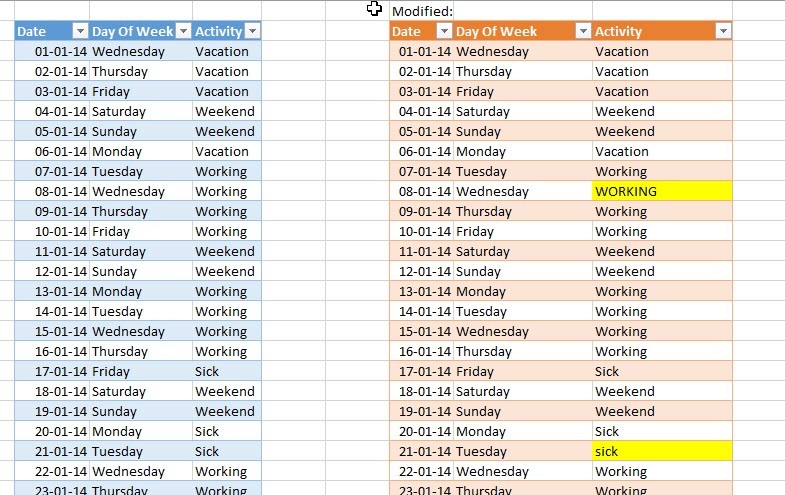This screenshot has width=785, height=495.
Task: Click the Activity header text in orange table
Action: (x=620, y=31)
